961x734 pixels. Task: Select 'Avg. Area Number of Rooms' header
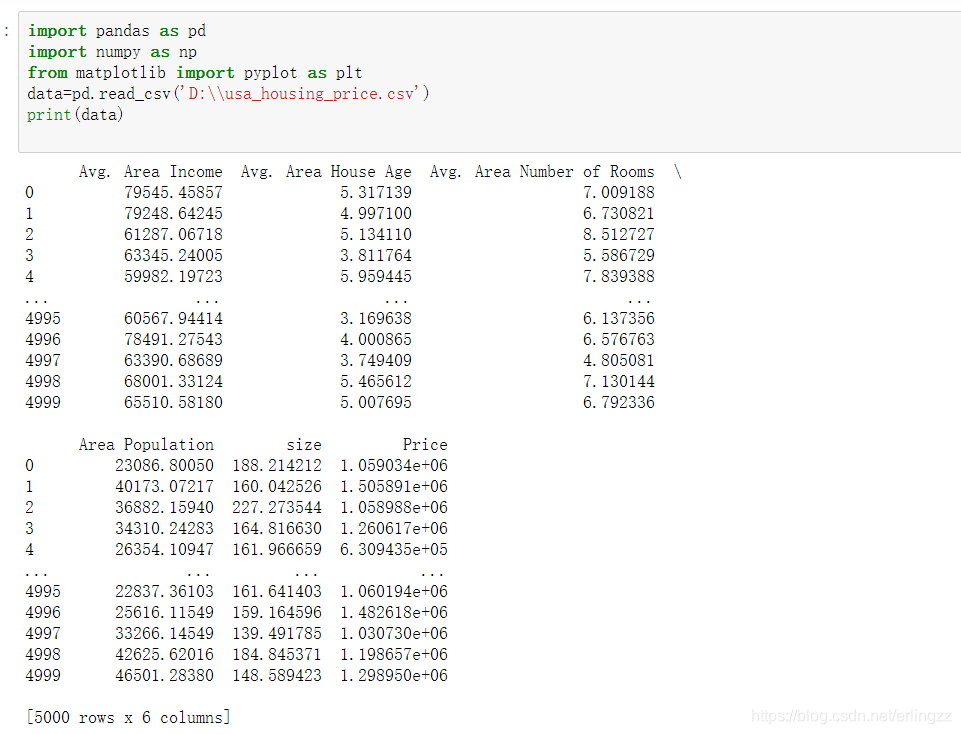coord(542,172)
